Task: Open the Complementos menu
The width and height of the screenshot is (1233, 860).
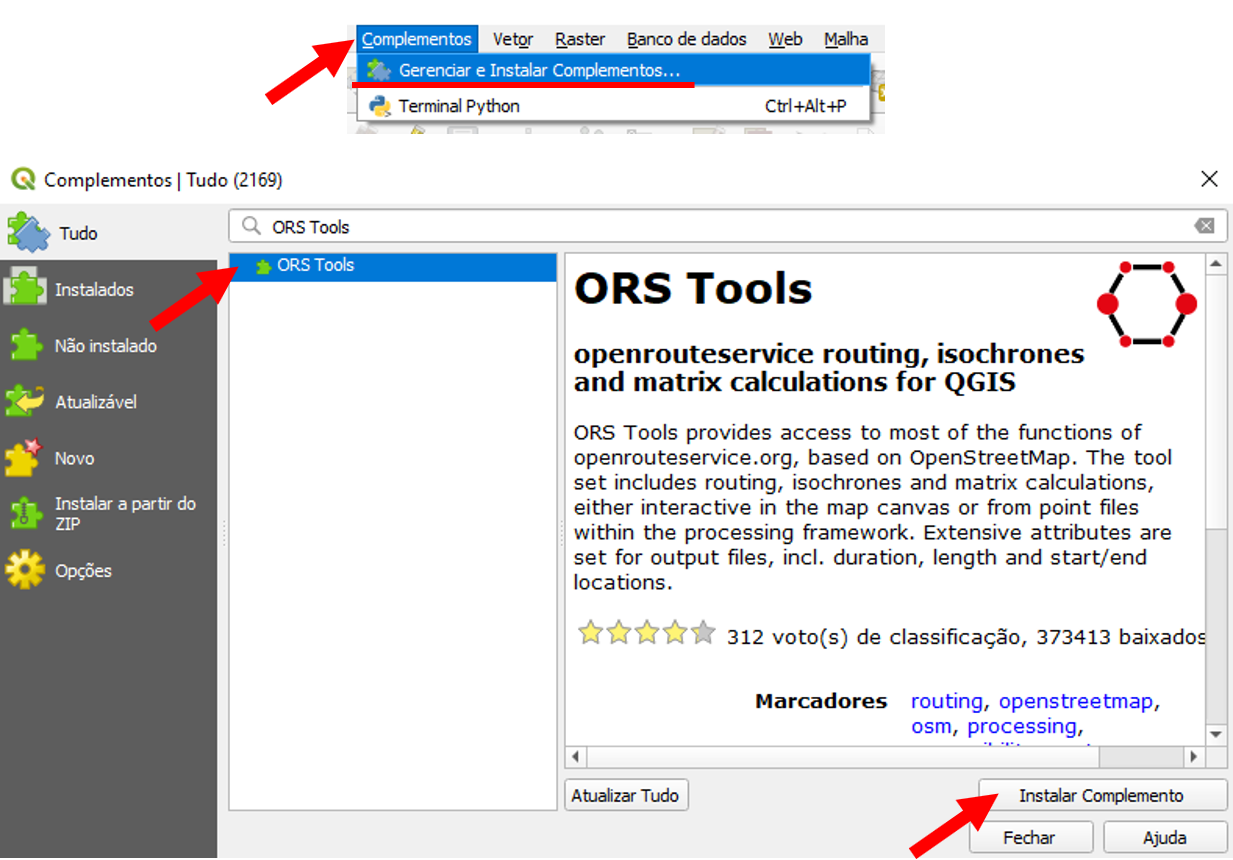Action: coord(416,40)
